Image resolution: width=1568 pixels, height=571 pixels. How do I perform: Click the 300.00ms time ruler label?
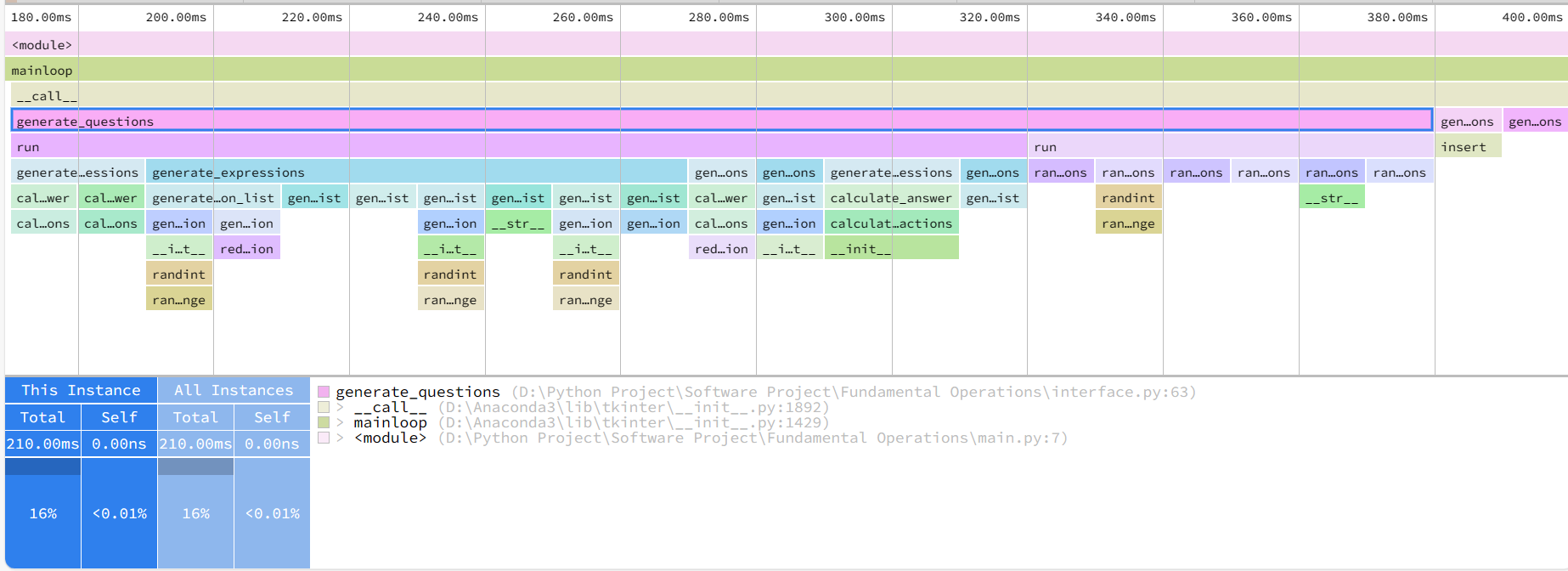(855, 17)
